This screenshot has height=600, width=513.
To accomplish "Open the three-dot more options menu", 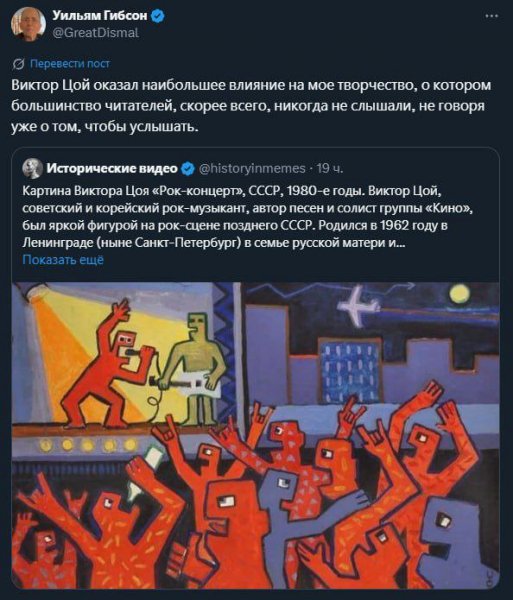I will 492,16.
